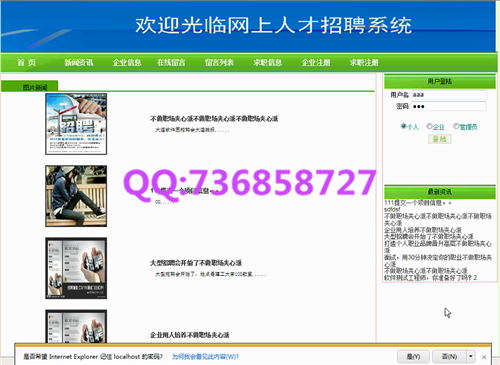Viewport: 500px width, 365px height.
Task: Select the 管理员 radio button
Action: point(456,126)
